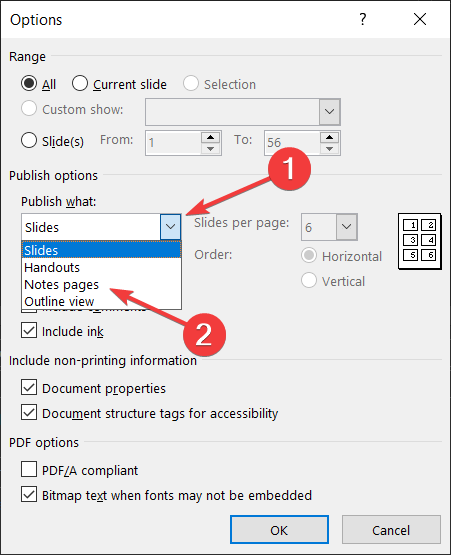Open the Custom show dropdown
The height and width of the screenshot is (555, 451).
tap(329, 112)
